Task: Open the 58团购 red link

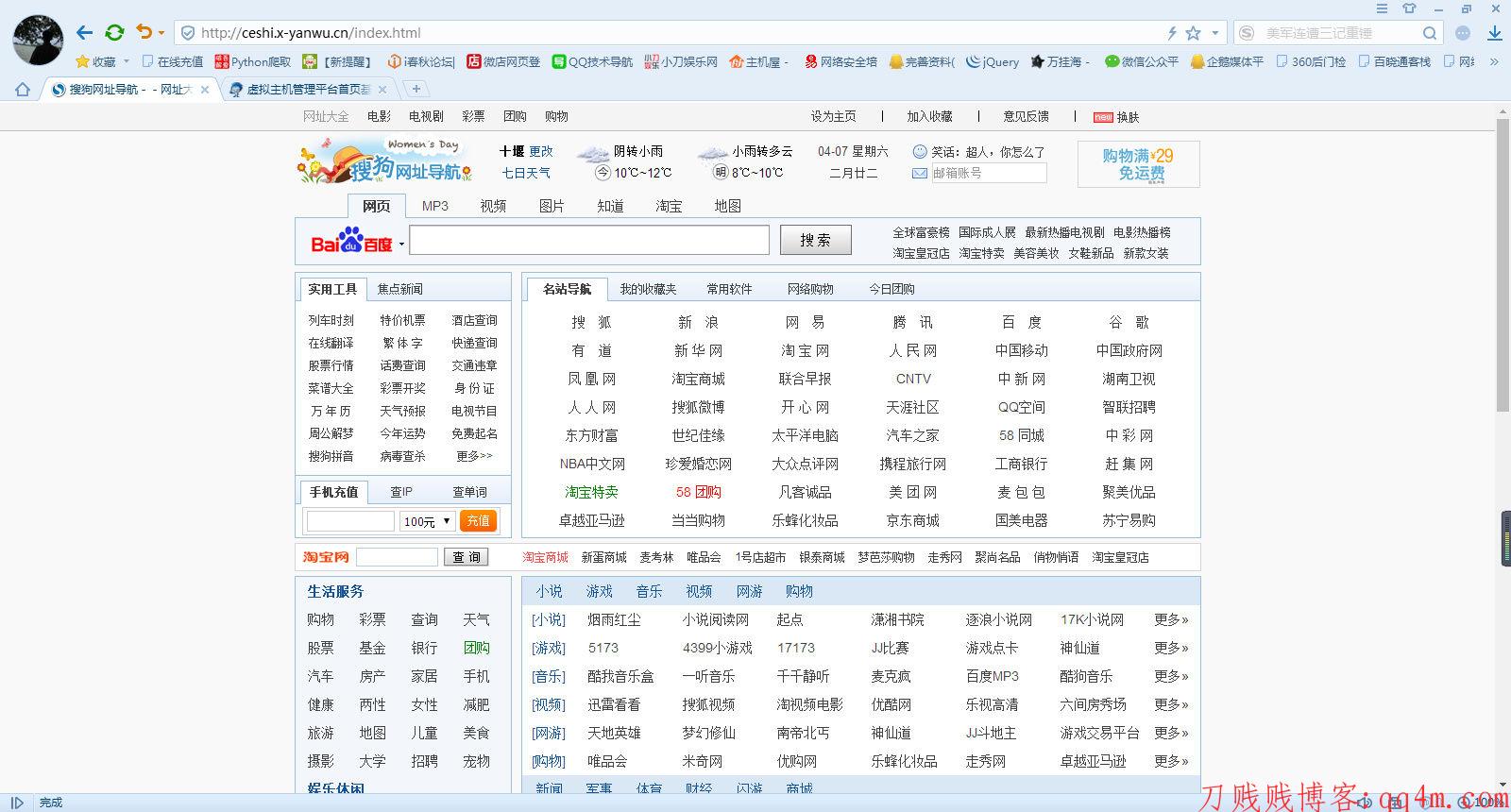Action: [698, 492]
